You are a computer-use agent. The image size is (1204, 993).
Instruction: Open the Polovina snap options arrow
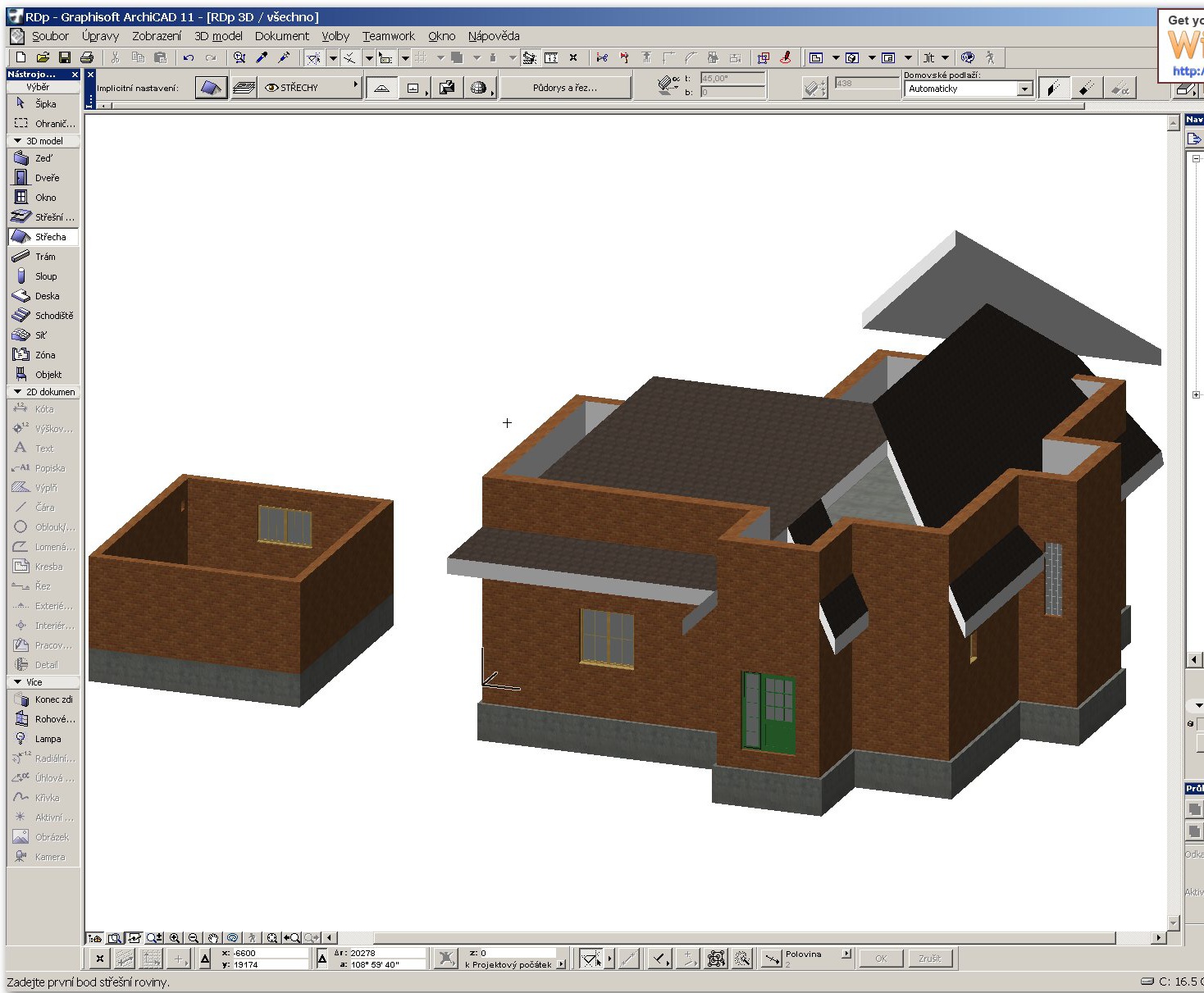pos(846,954)
